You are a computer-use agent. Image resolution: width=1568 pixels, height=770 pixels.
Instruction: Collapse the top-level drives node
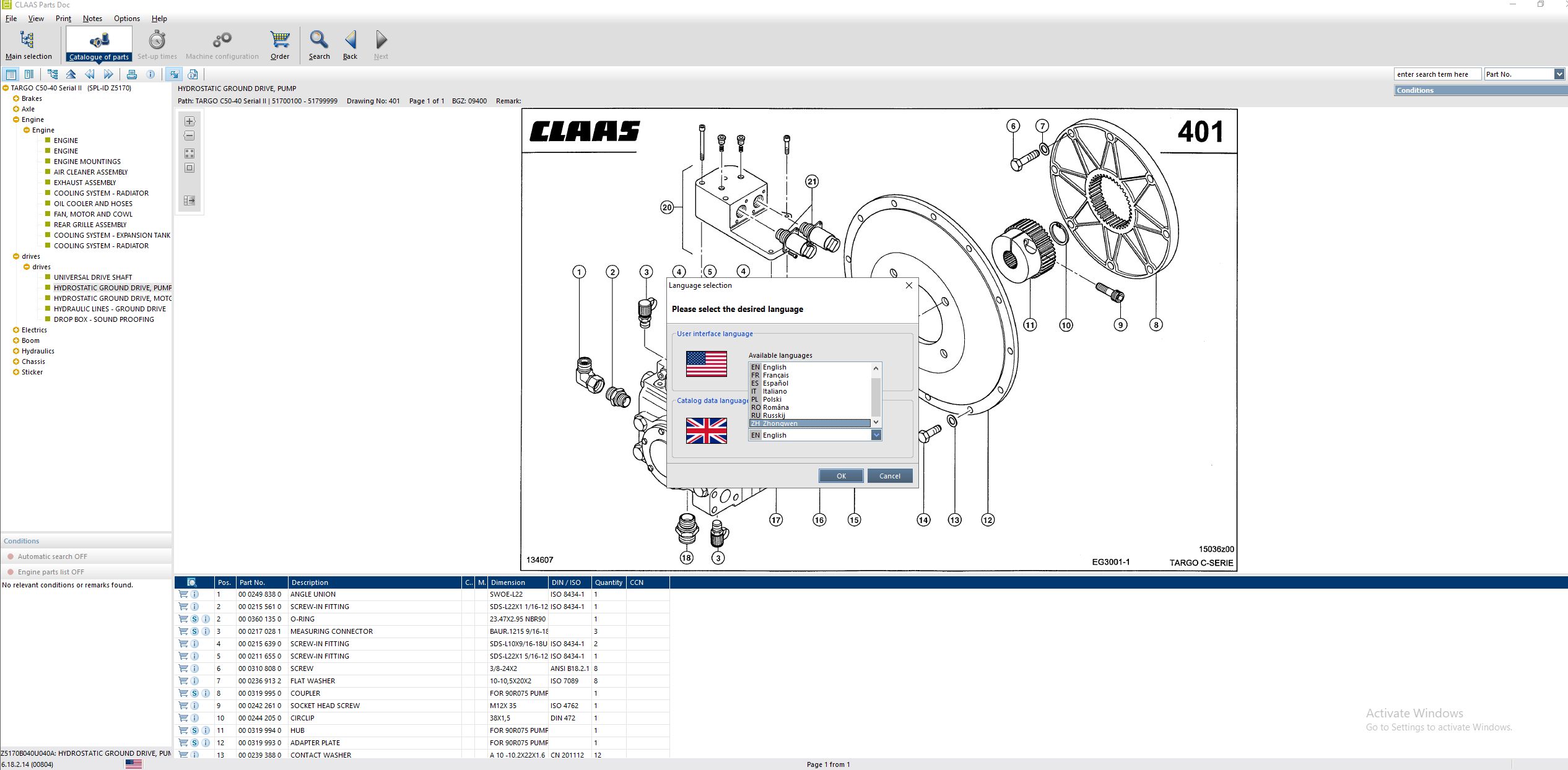click(x=16, y=256)
